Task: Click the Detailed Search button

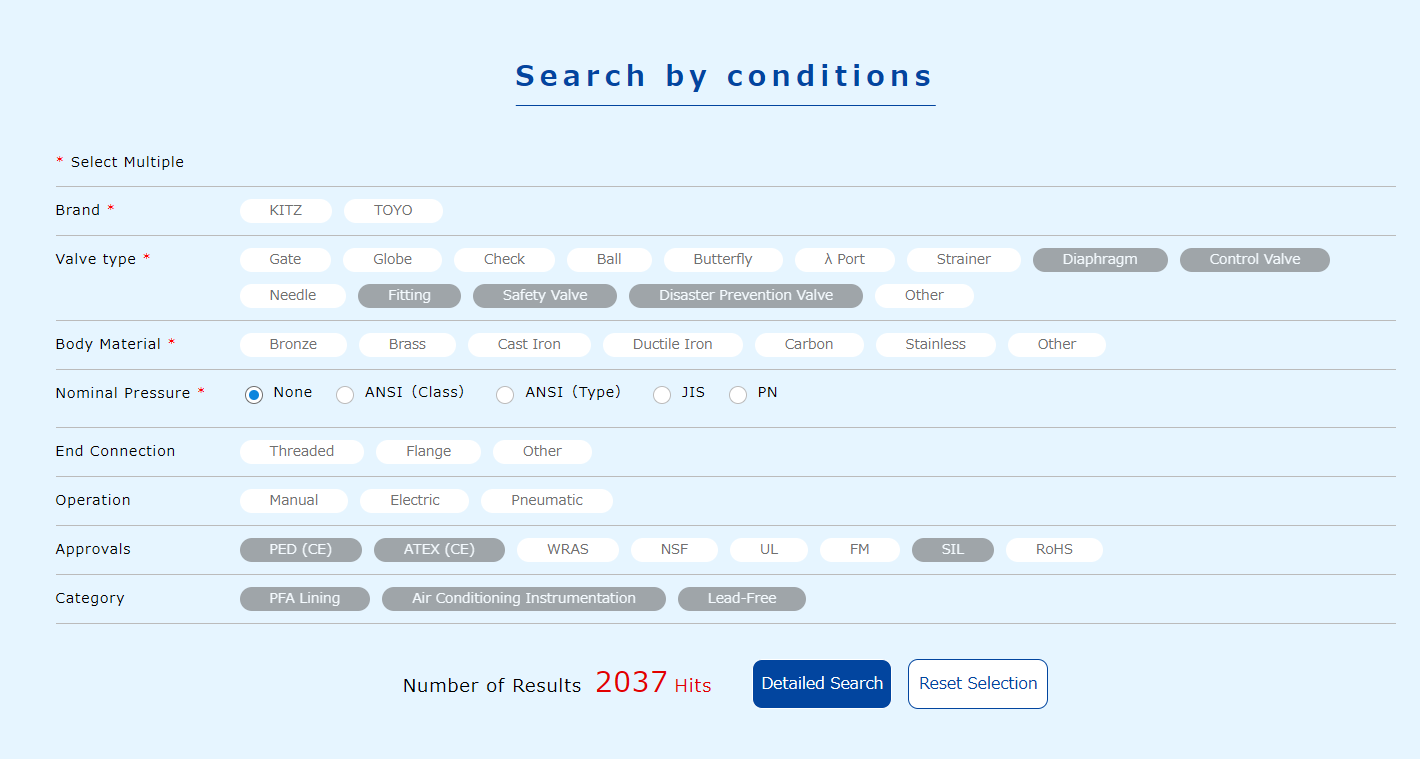Action: pyautogui.click(x=821, y=683)
